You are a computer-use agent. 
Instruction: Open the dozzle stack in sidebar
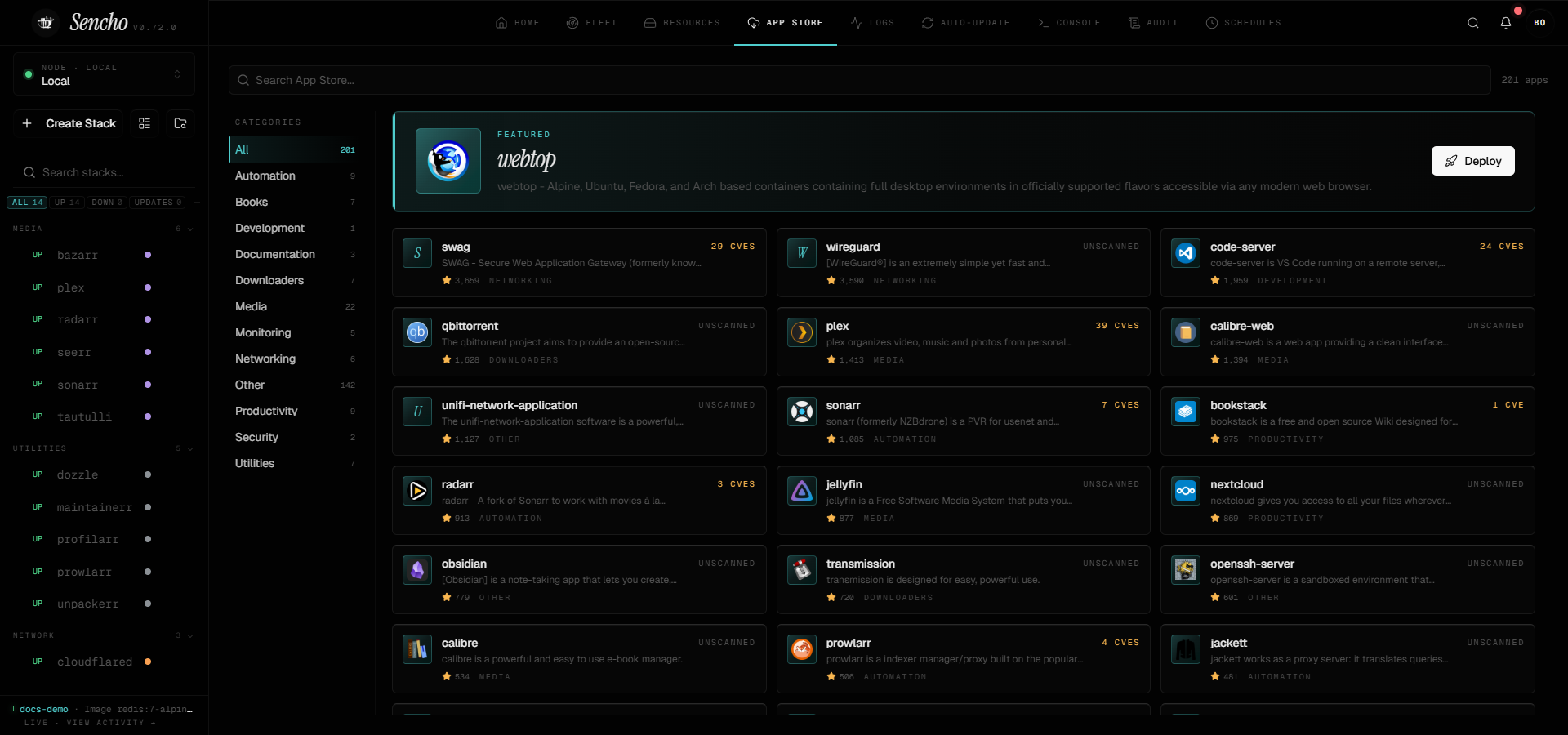click(102, 474)
